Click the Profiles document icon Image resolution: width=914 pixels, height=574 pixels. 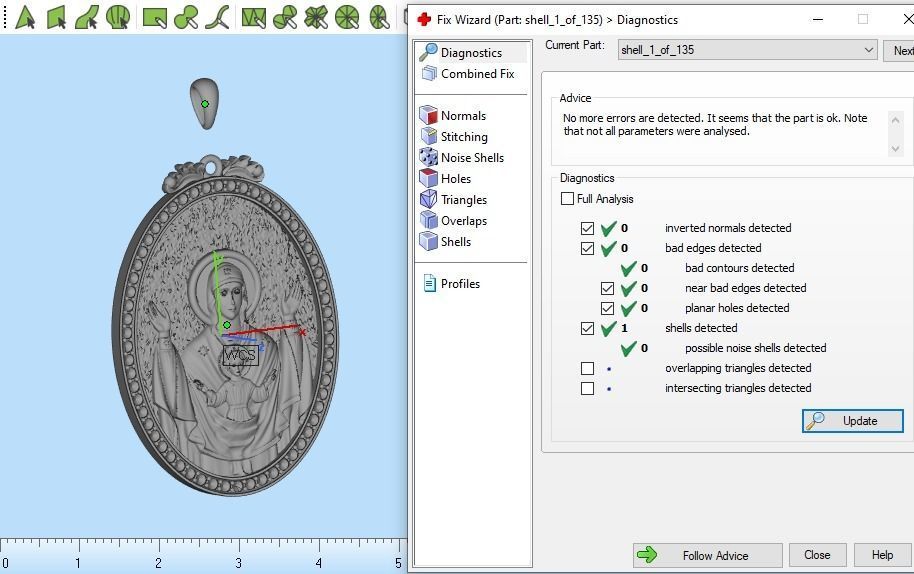click(430, 283)
